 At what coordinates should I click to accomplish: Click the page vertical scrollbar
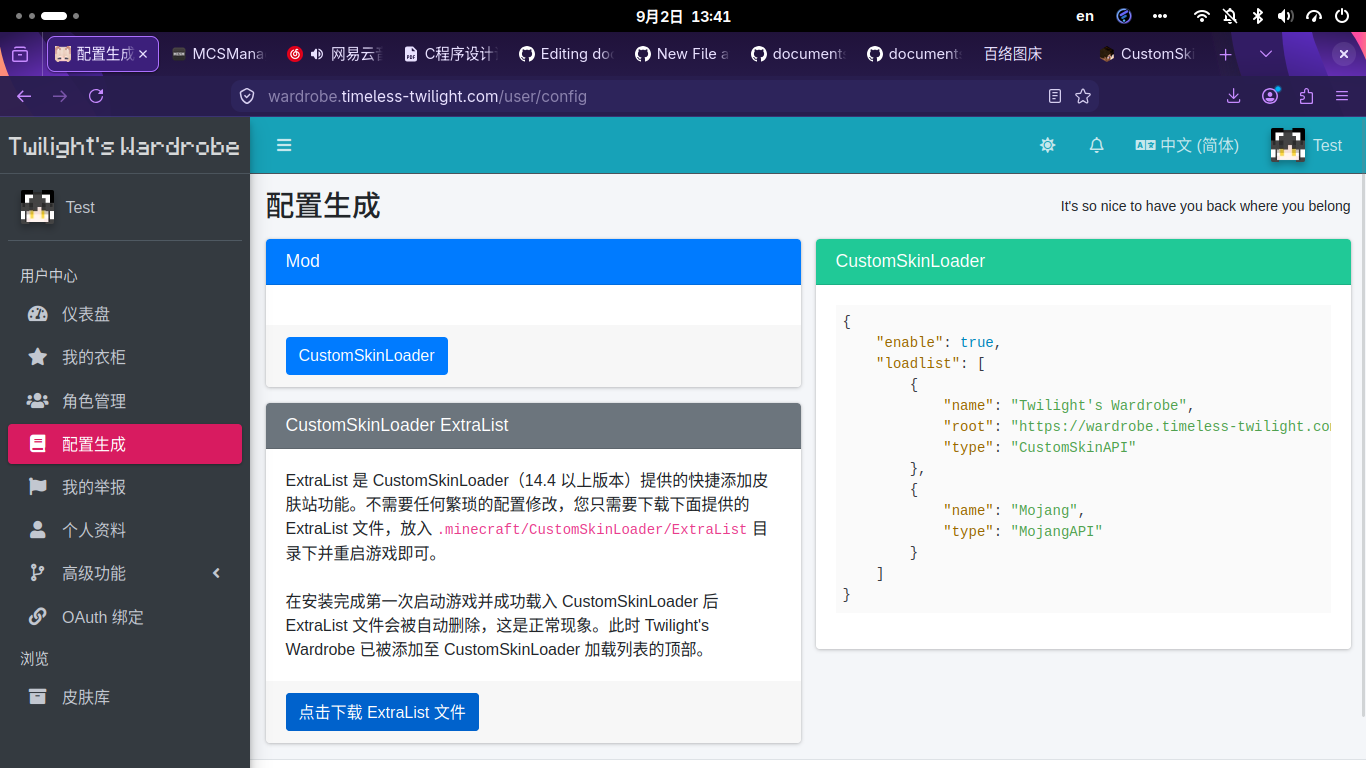click(x=1361, y=445)
